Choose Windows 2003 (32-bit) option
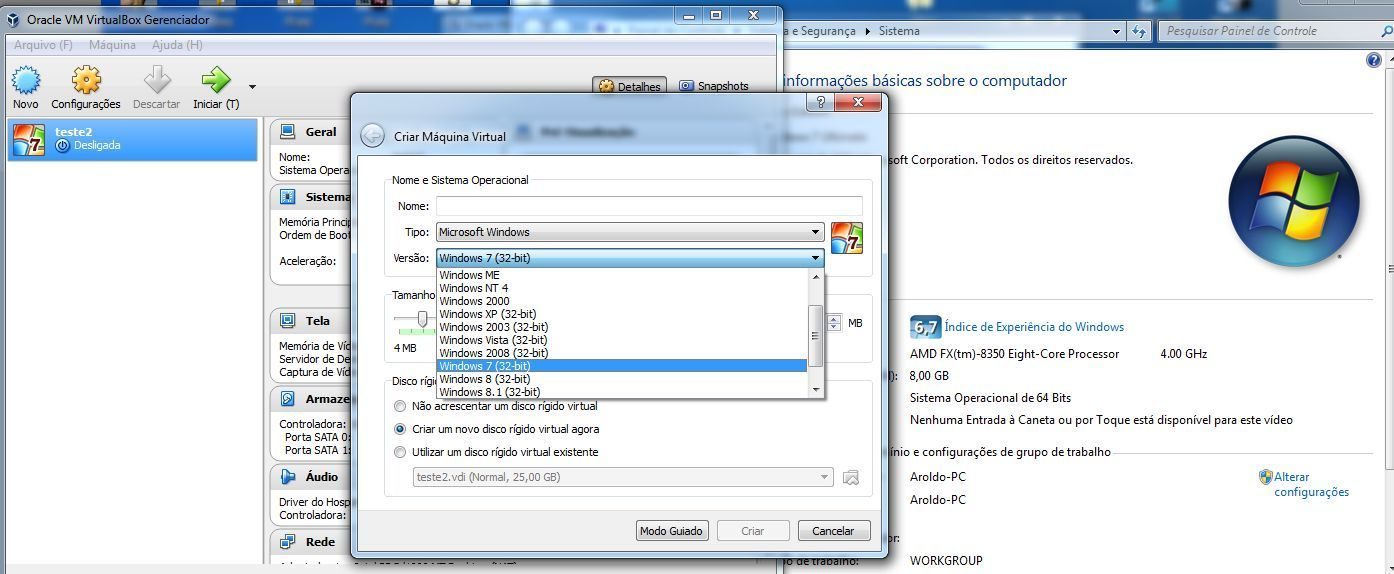 622,327
